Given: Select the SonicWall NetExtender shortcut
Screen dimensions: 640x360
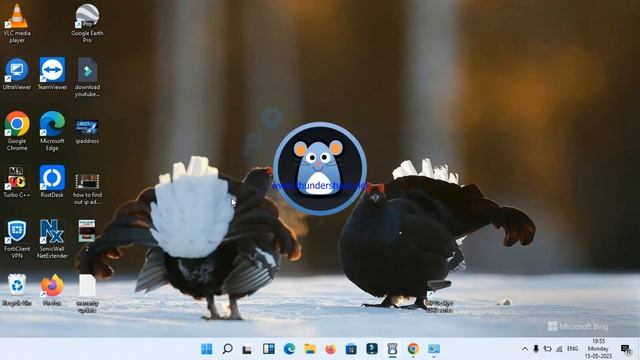Looking at the screenshot, I should 52,239.
